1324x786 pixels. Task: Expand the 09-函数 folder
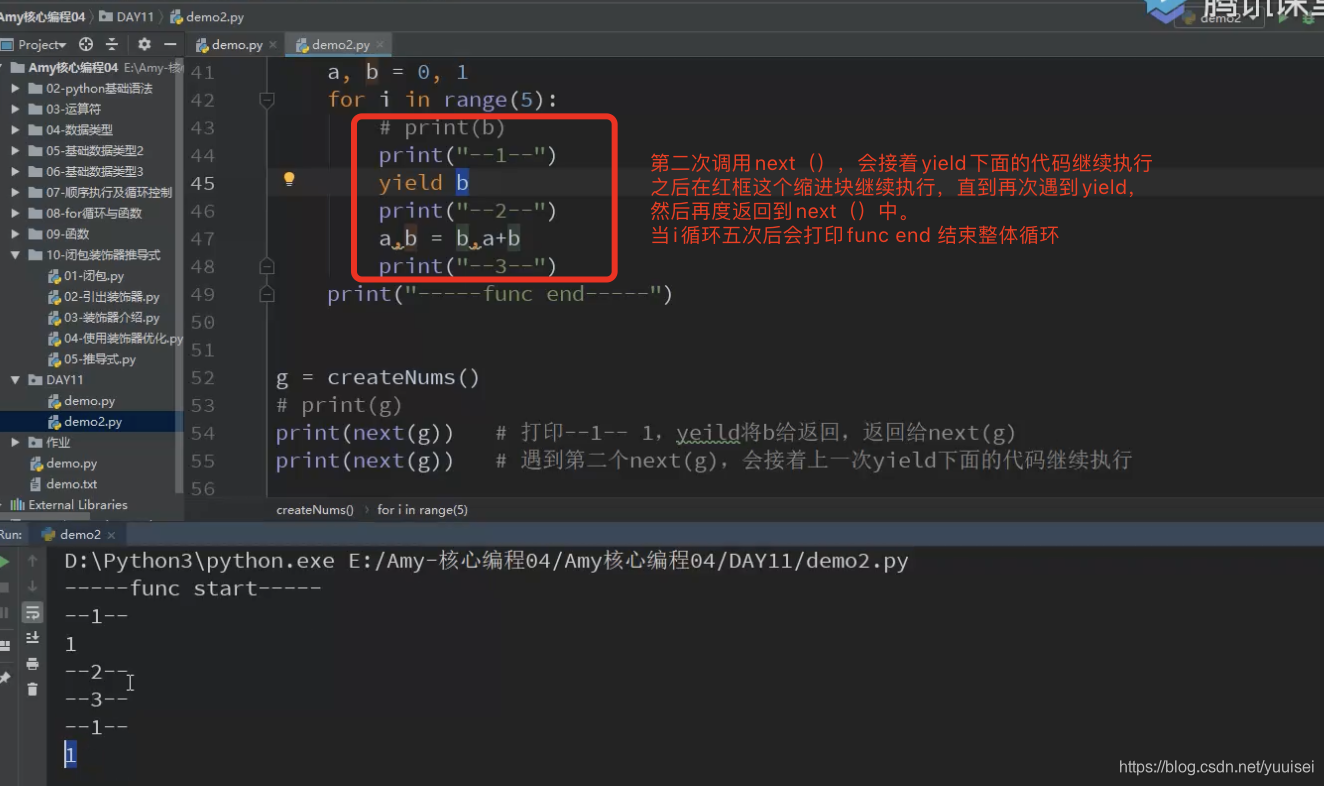coord(15,234)
